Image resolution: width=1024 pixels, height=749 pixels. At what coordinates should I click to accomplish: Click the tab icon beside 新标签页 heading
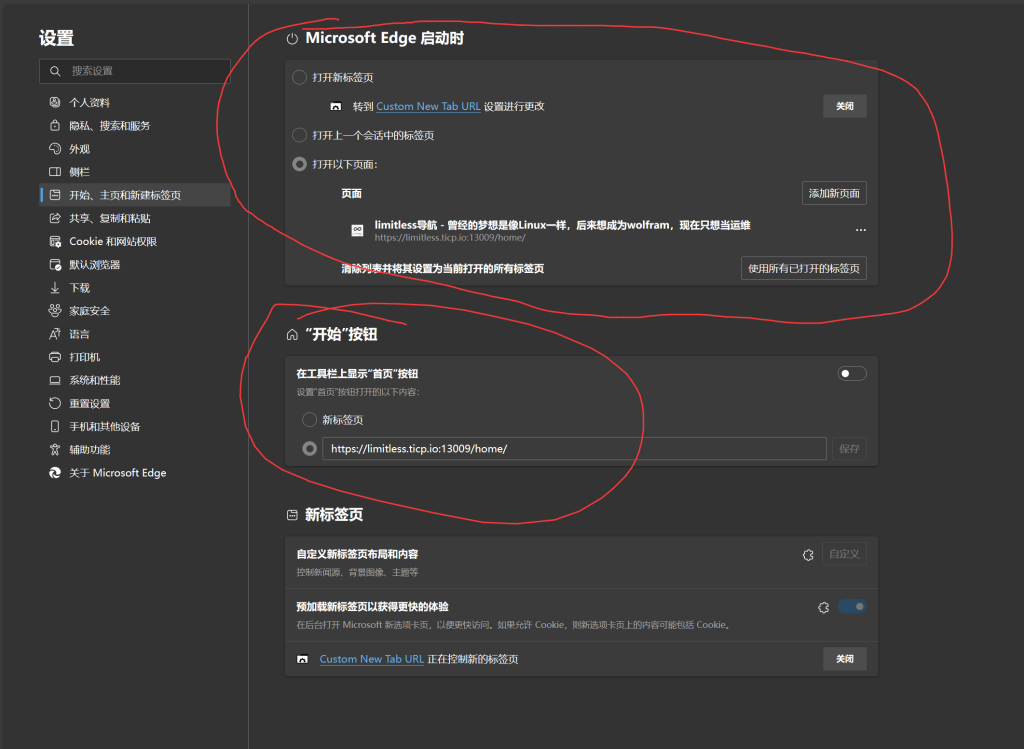point(292,515)
